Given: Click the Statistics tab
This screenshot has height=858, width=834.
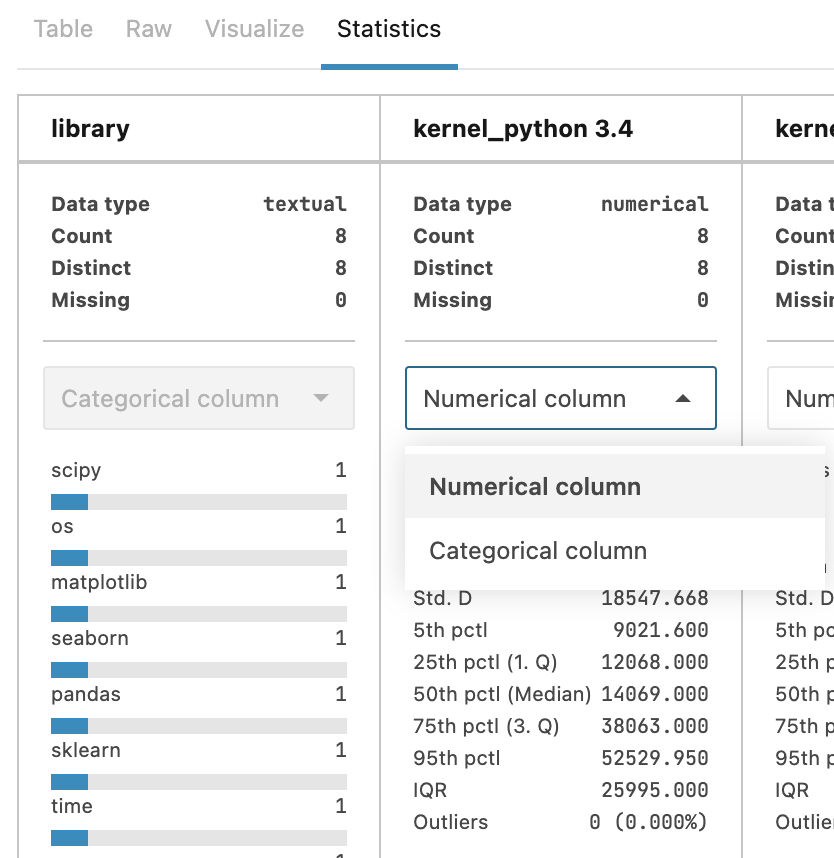Looking at the screenshot, I should 389,29.
